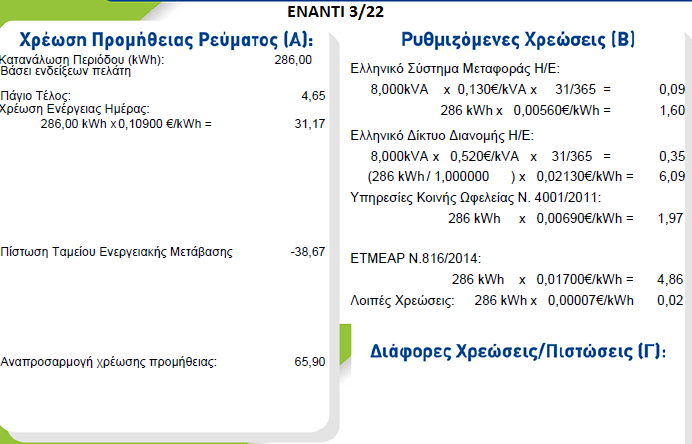This screenshot has width=692, height=444.
Task: Click the ΕΝΑΝΤΙ 3/22 title
Action: click(x=335, y=11)
